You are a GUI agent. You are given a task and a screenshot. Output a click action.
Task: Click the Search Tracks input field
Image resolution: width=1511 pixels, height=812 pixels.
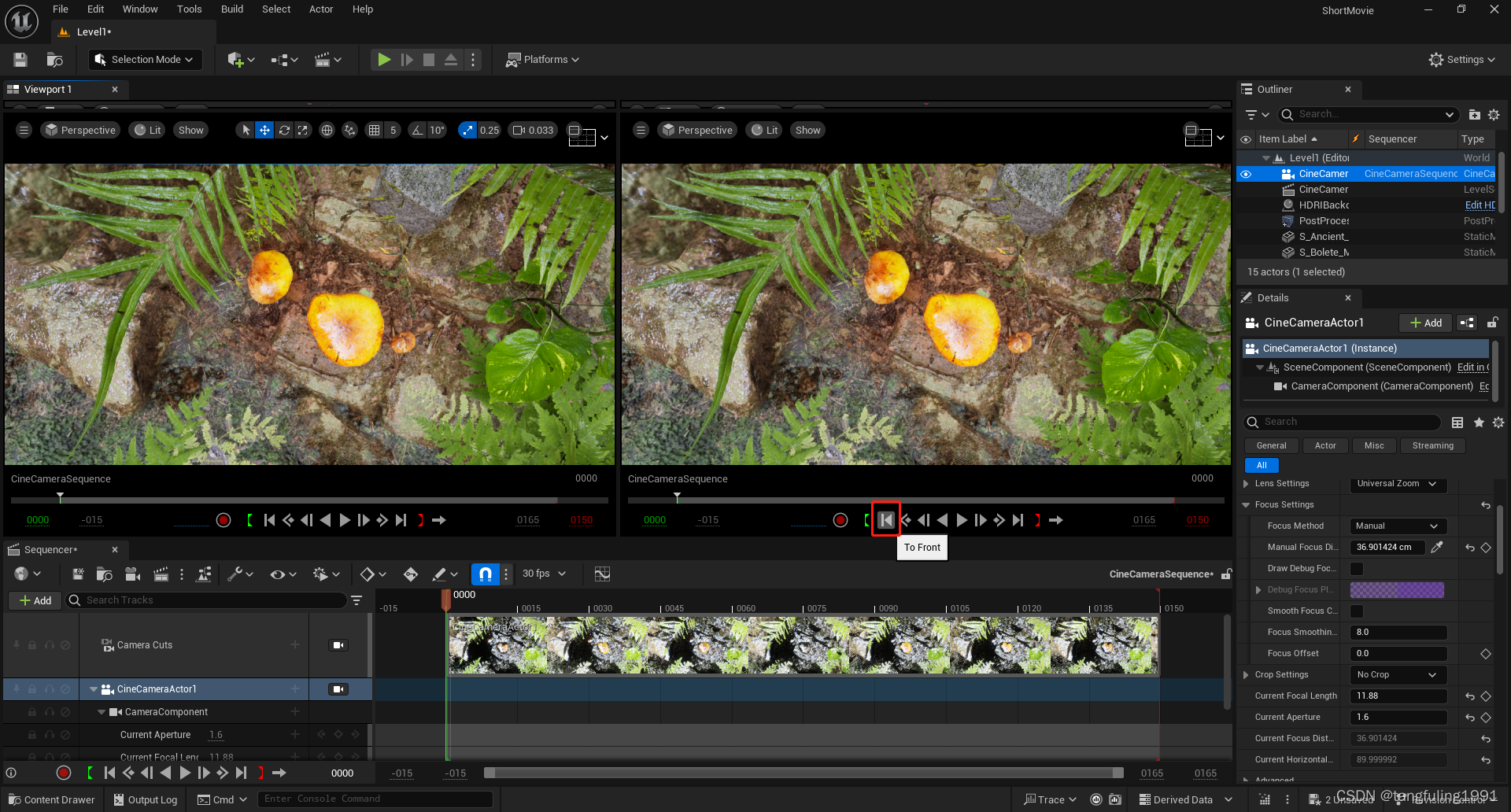coord(206,600)
